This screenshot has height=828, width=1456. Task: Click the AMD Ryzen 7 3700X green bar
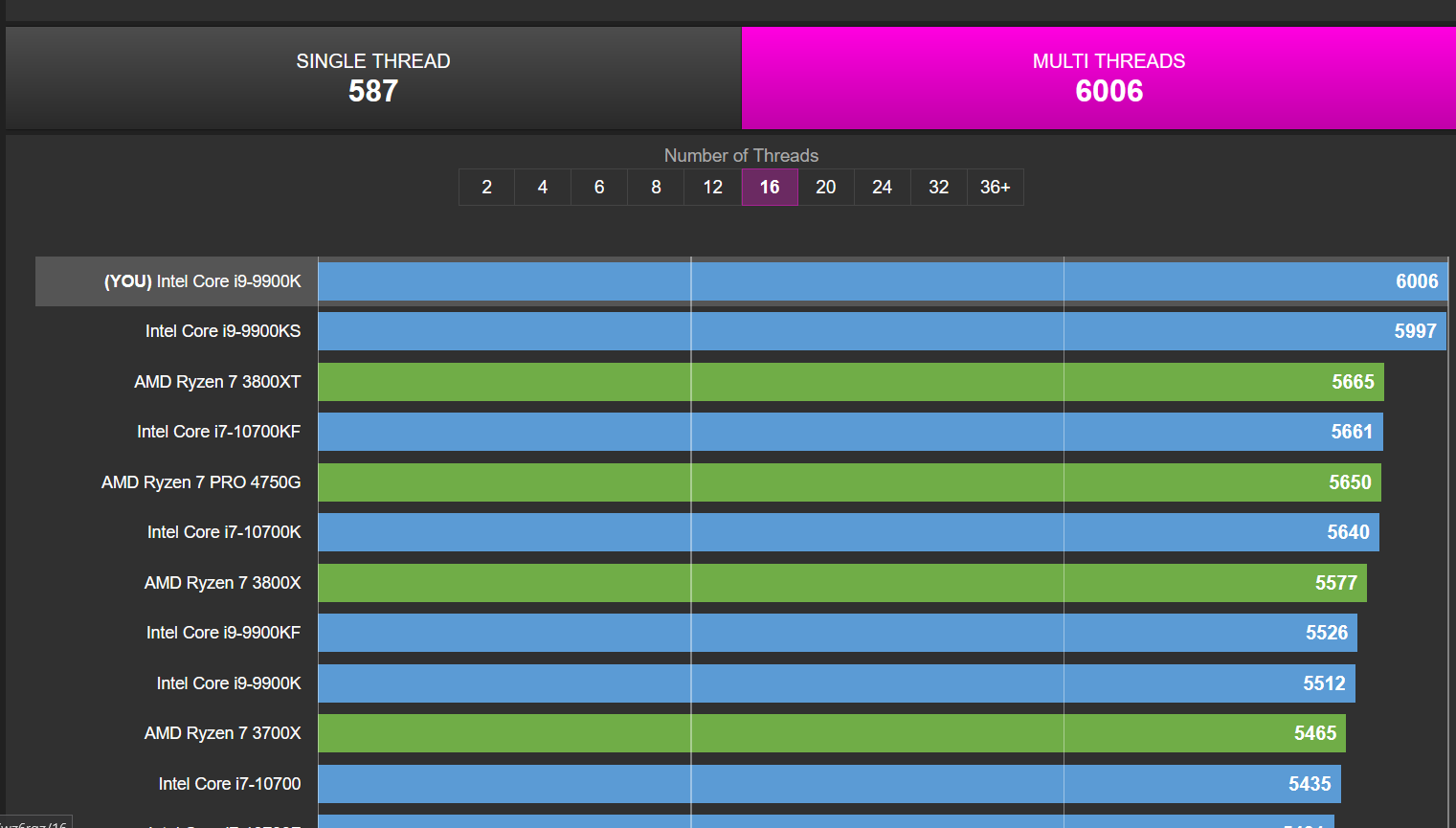pos(831,733)
